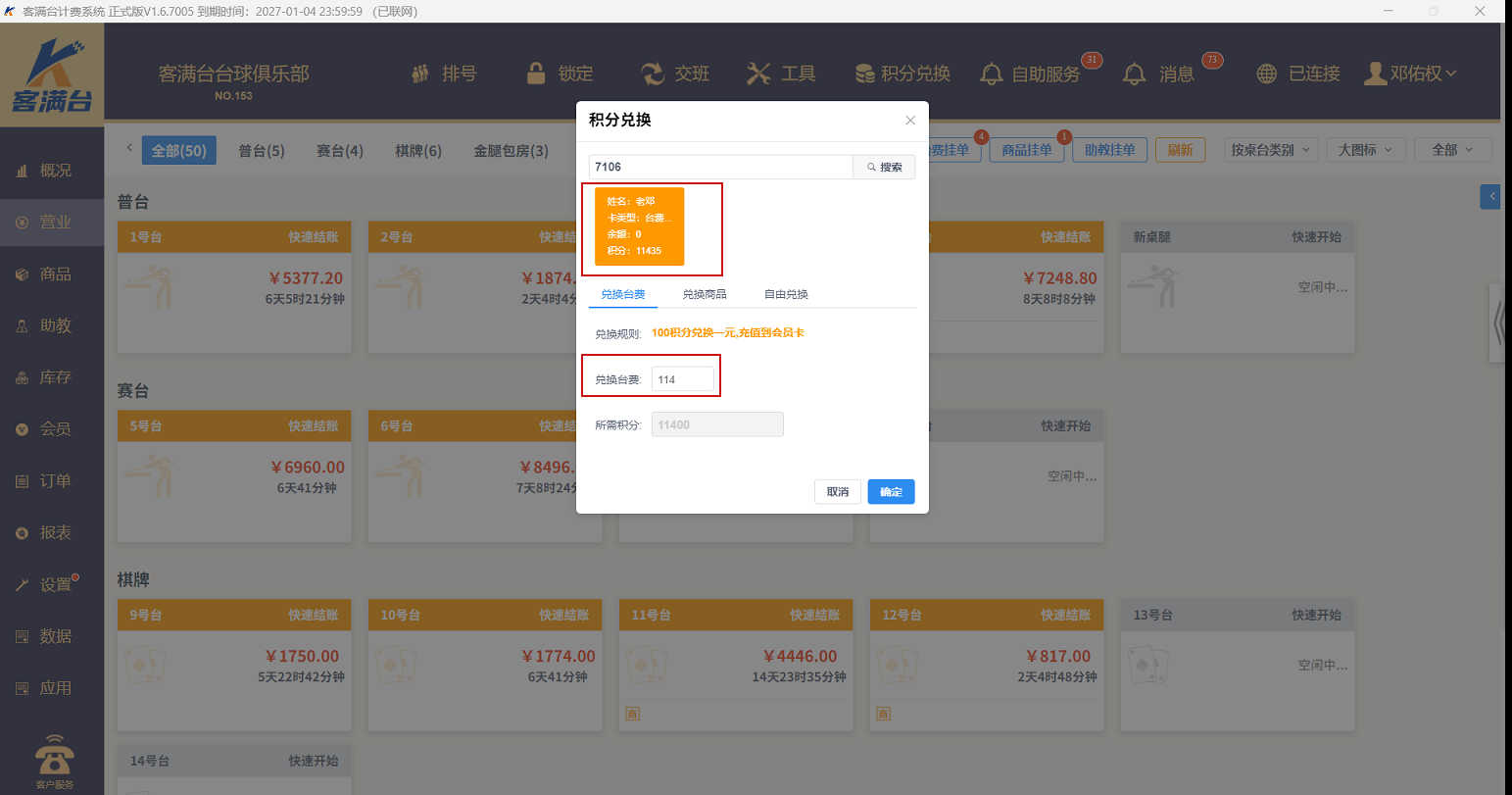The width and height of the screenshot is (1512, 795).
Task: Open the 工具 tools icon
Action: click(x=758, y=74)
